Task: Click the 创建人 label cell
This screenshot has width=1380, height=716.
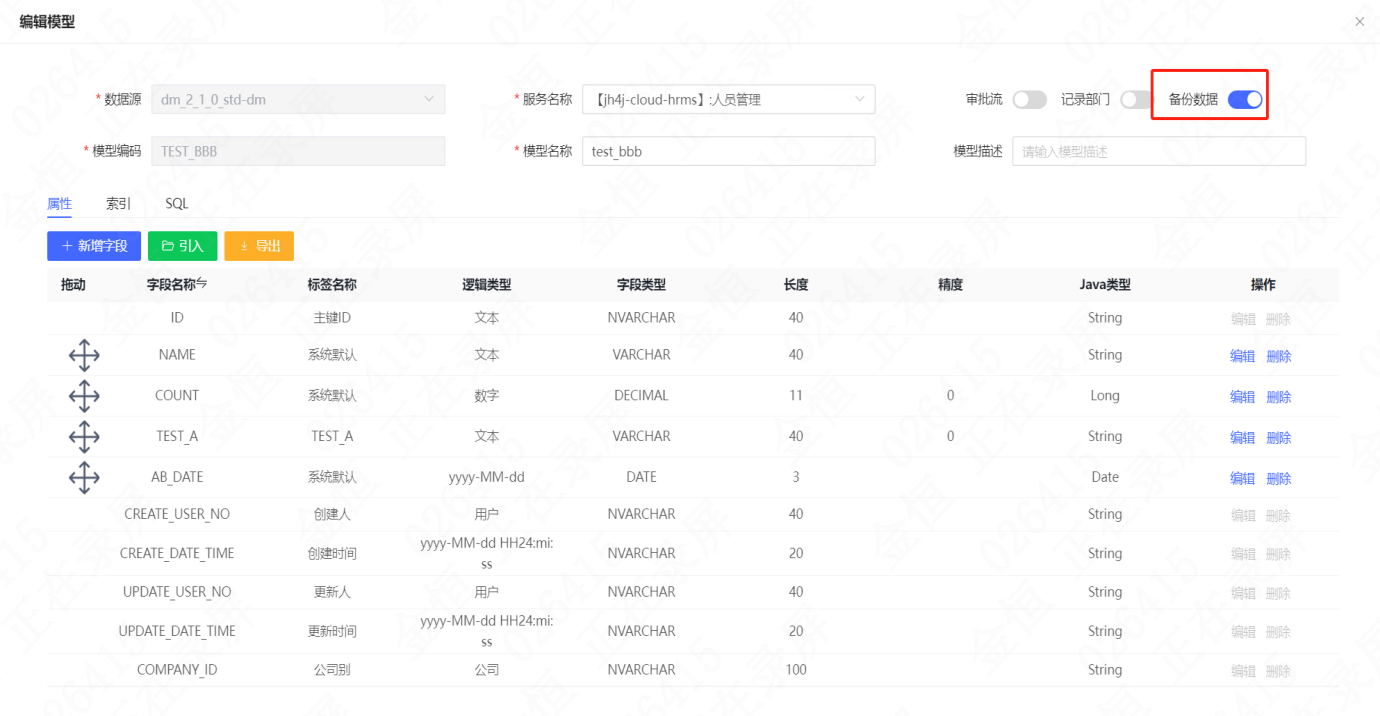Action: point(332,514)
